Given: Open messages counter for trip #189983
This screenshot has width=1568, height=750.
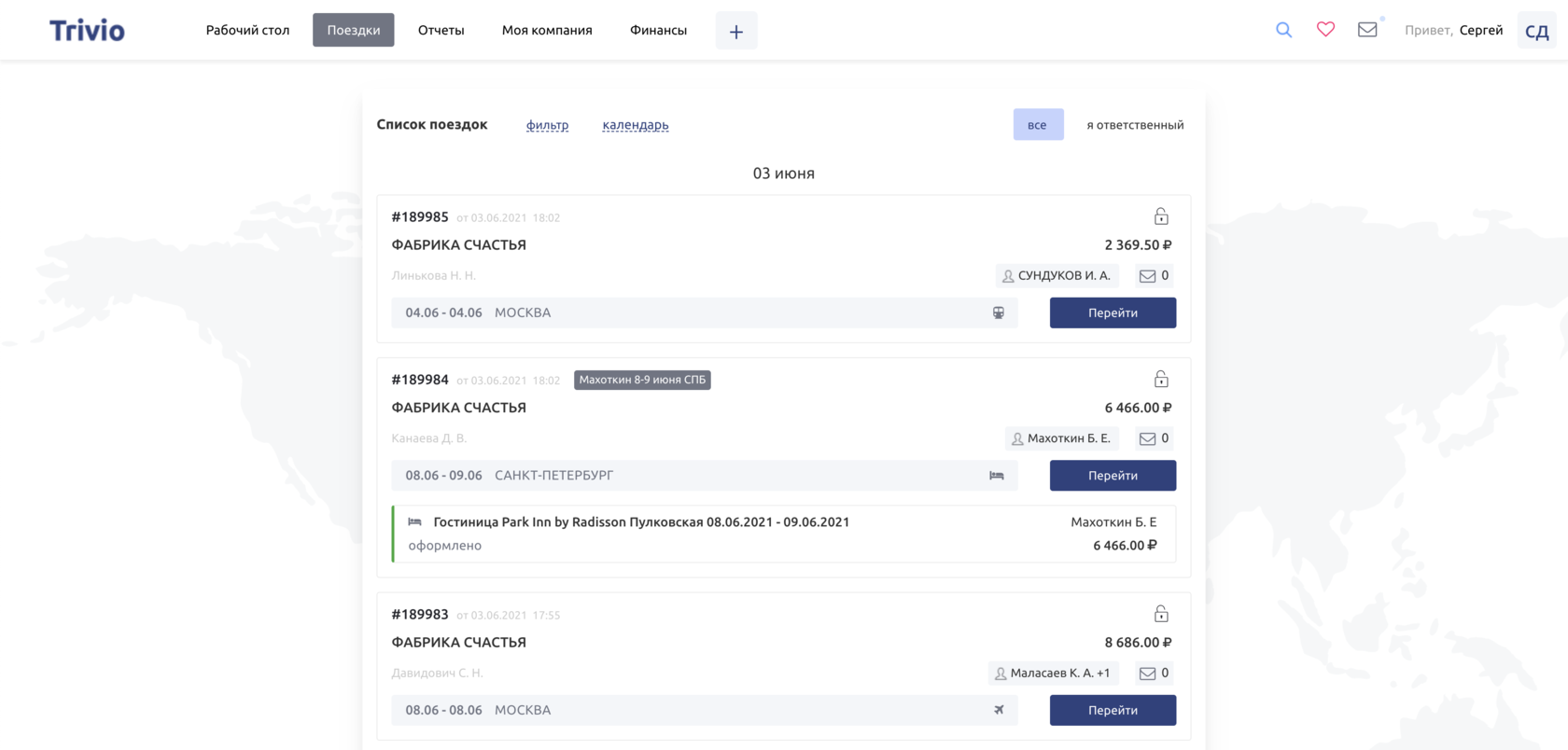Looking at the screenshot, I should click(1155, 674).
